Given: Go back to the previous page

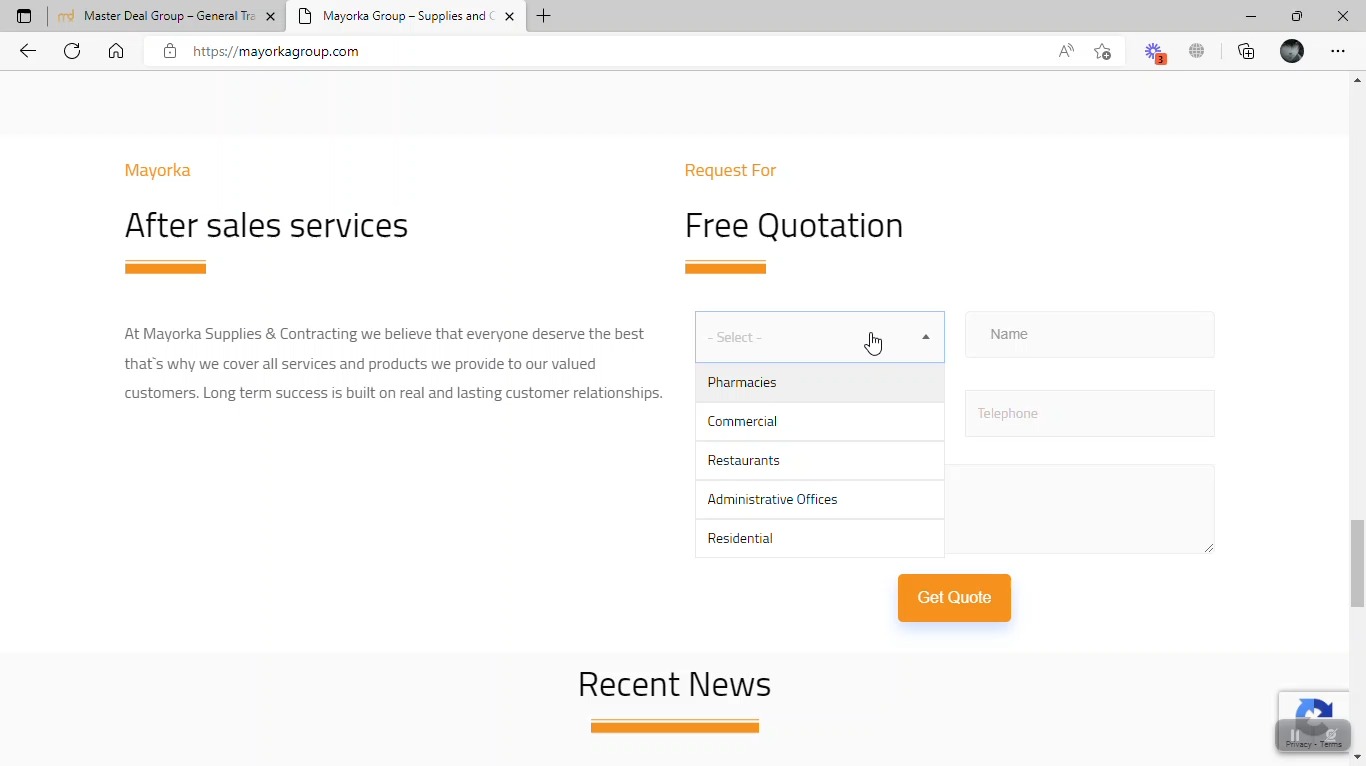Looking at the screenshot, I should click(x=28, y=51).
